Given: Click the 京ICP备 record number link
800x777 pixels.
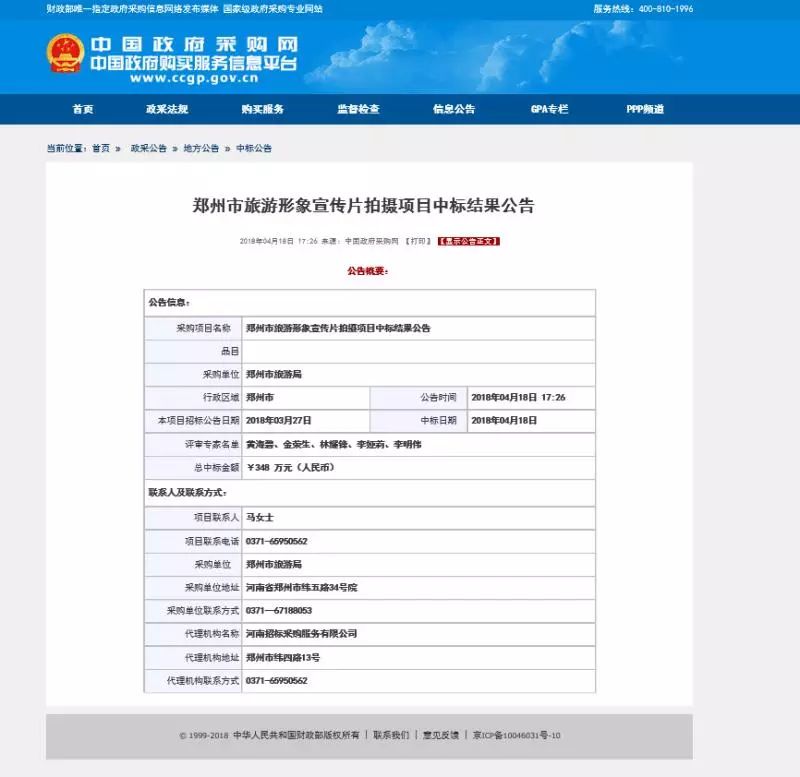Looking at the screenshot, I should (x=516, y=735).
